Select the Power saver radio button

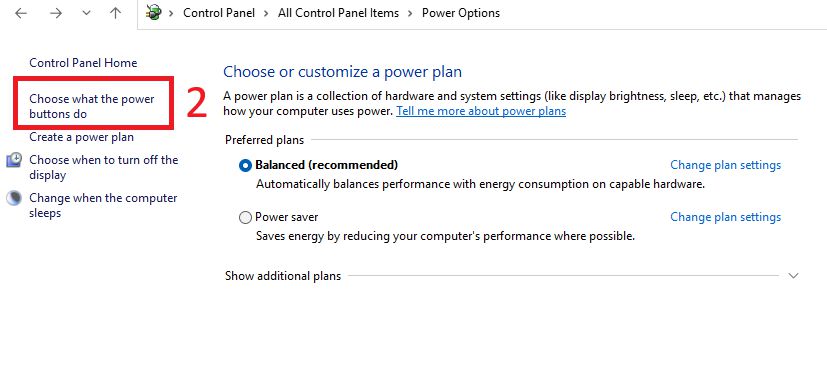coord(245,217)
